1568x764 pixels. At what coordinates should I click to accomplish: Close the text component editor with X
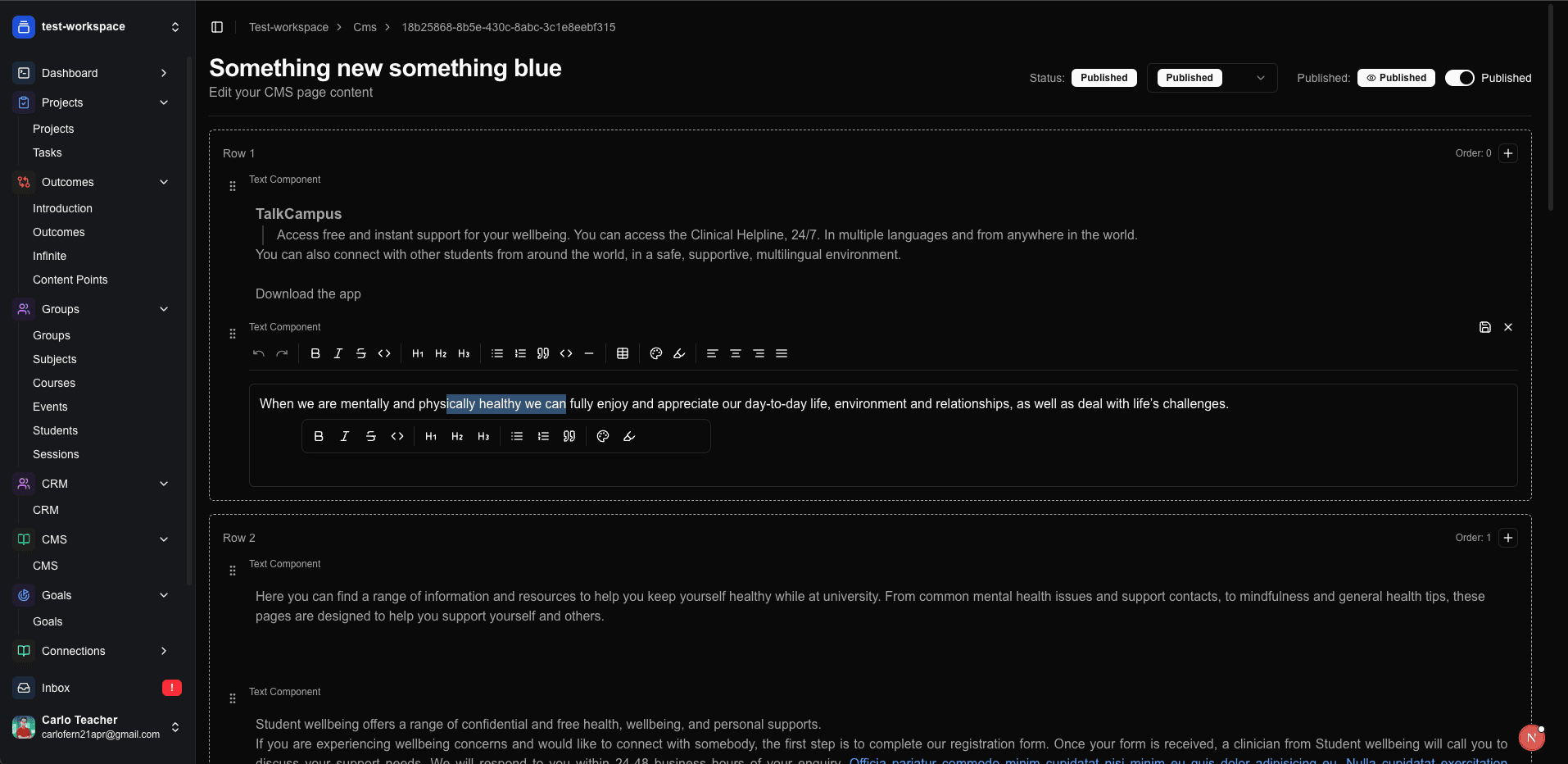(1508, 327)
